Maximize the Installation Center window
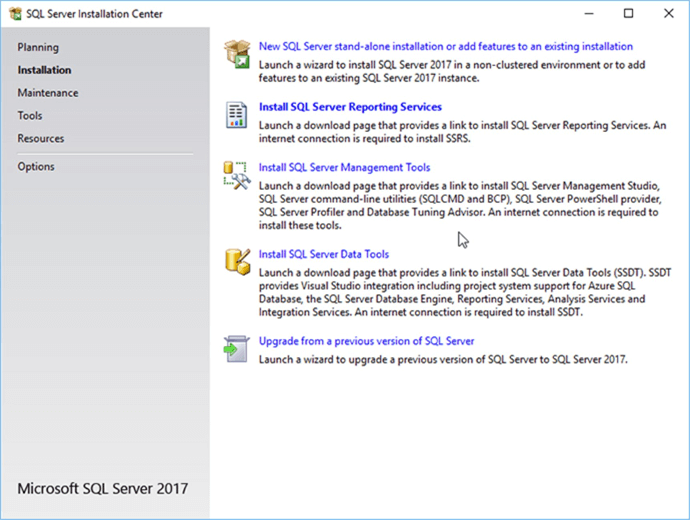This screenshot has width=690, height=520. 628,14
